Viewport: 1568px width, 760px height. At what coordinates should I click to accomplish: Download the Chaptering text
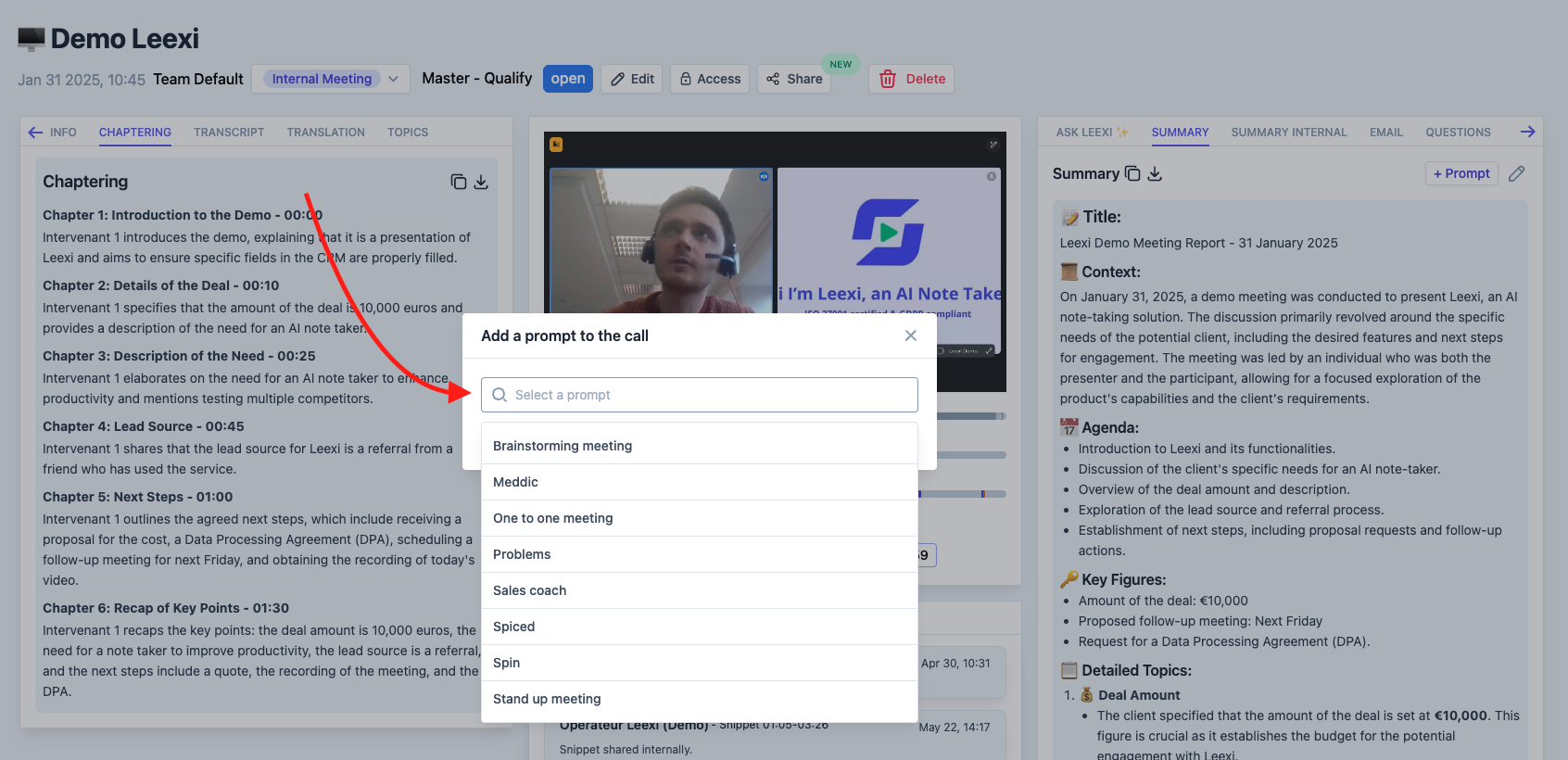point(481,182)
